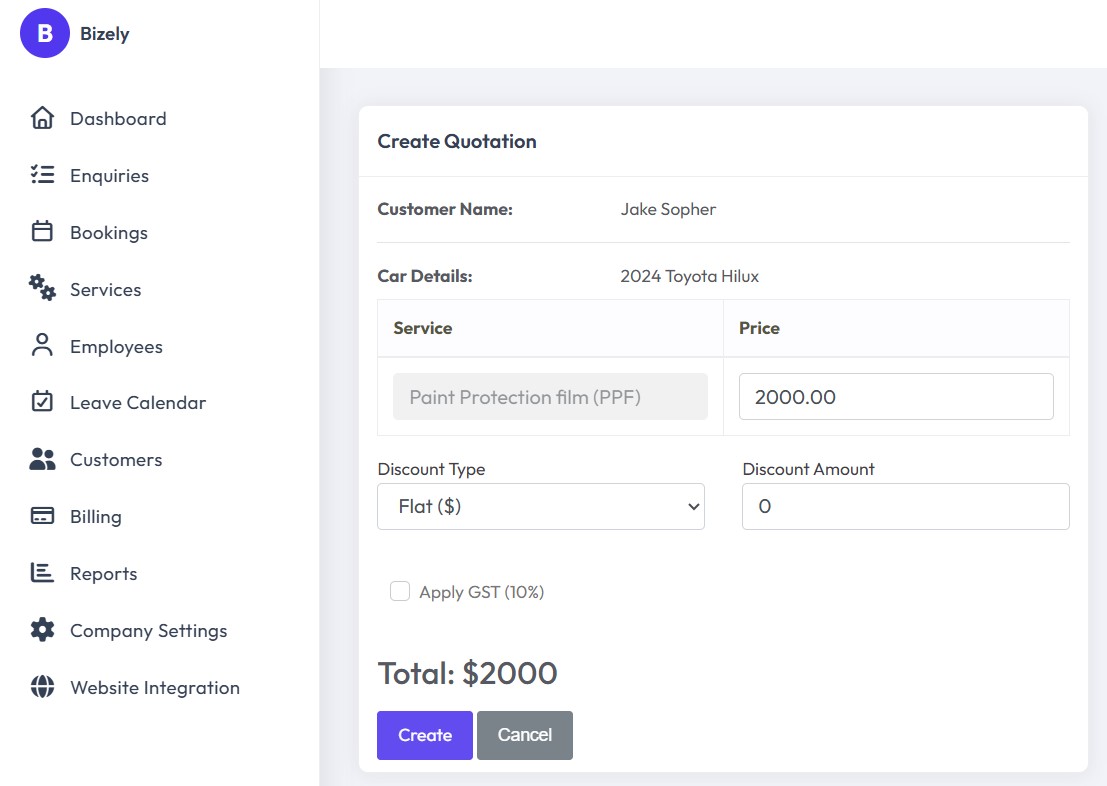Image resolution: width=1107 pixels, height=786 pixels.
Task: Click the Enquiries checklist icon
Action: click(x=42, y=174)
